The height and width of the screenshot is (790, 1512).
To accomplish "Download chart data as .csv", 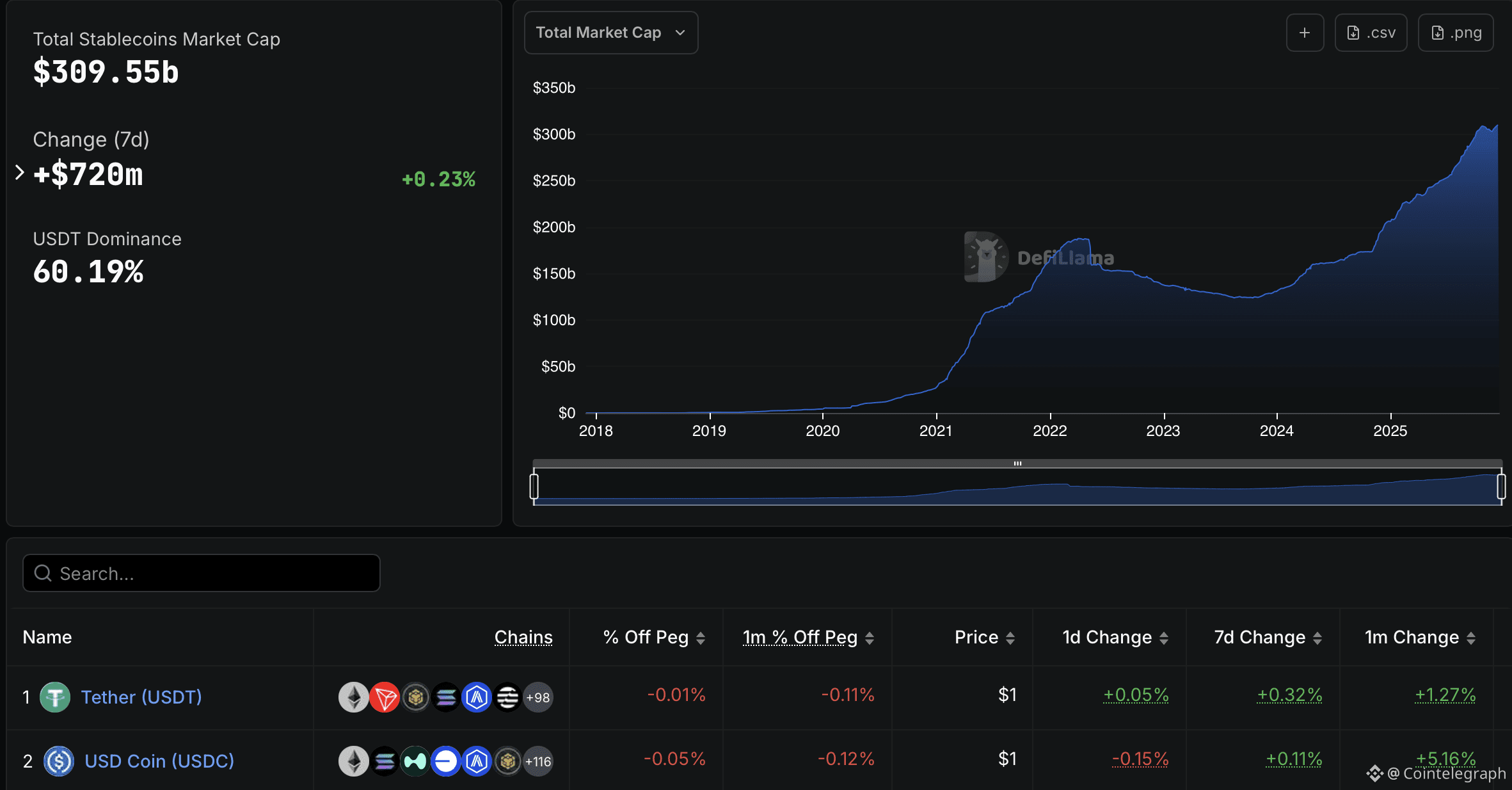I will pos(1371,33).
